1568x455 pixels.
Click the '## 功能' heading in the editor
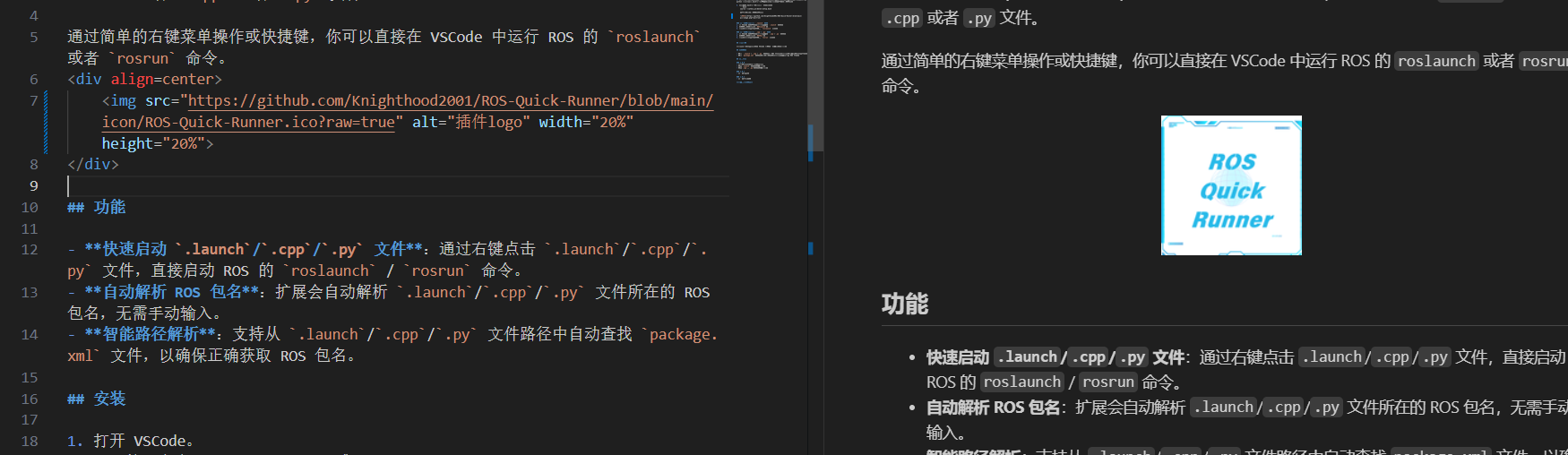tap(97, 207)
